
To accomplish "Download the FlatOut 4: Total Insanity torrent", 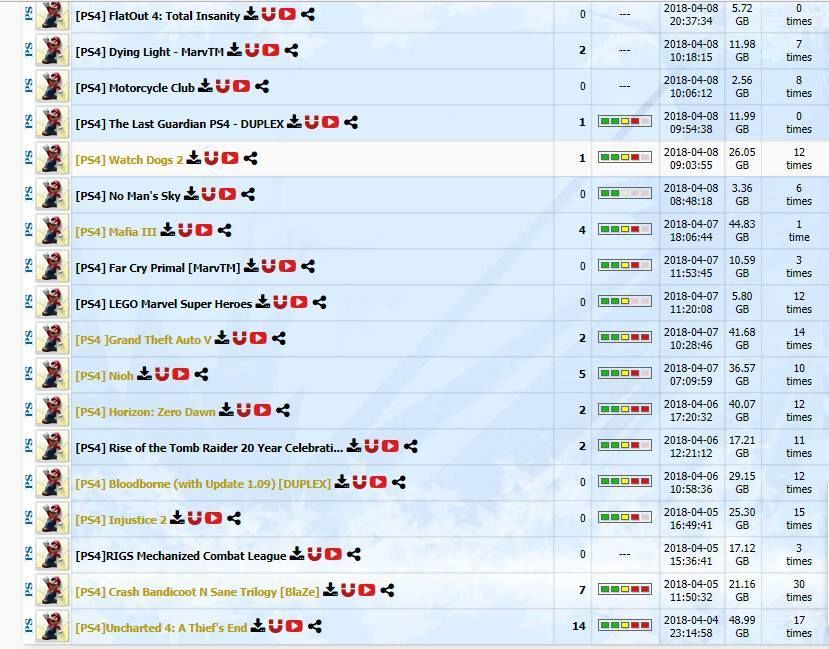I will [x=251, y=14].
